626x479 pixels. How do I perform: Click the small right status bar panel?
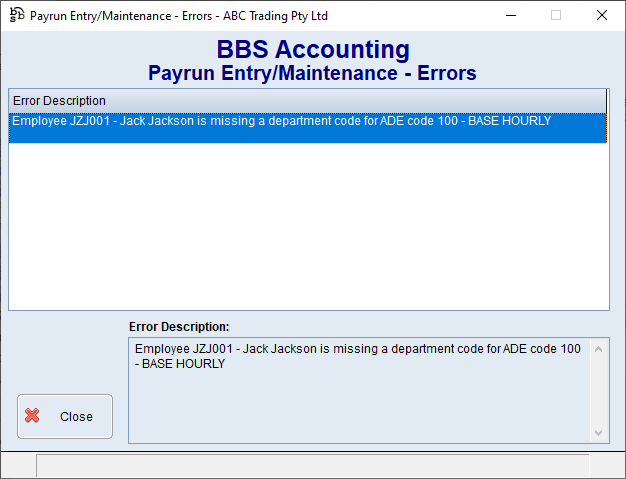coord(606,465)
